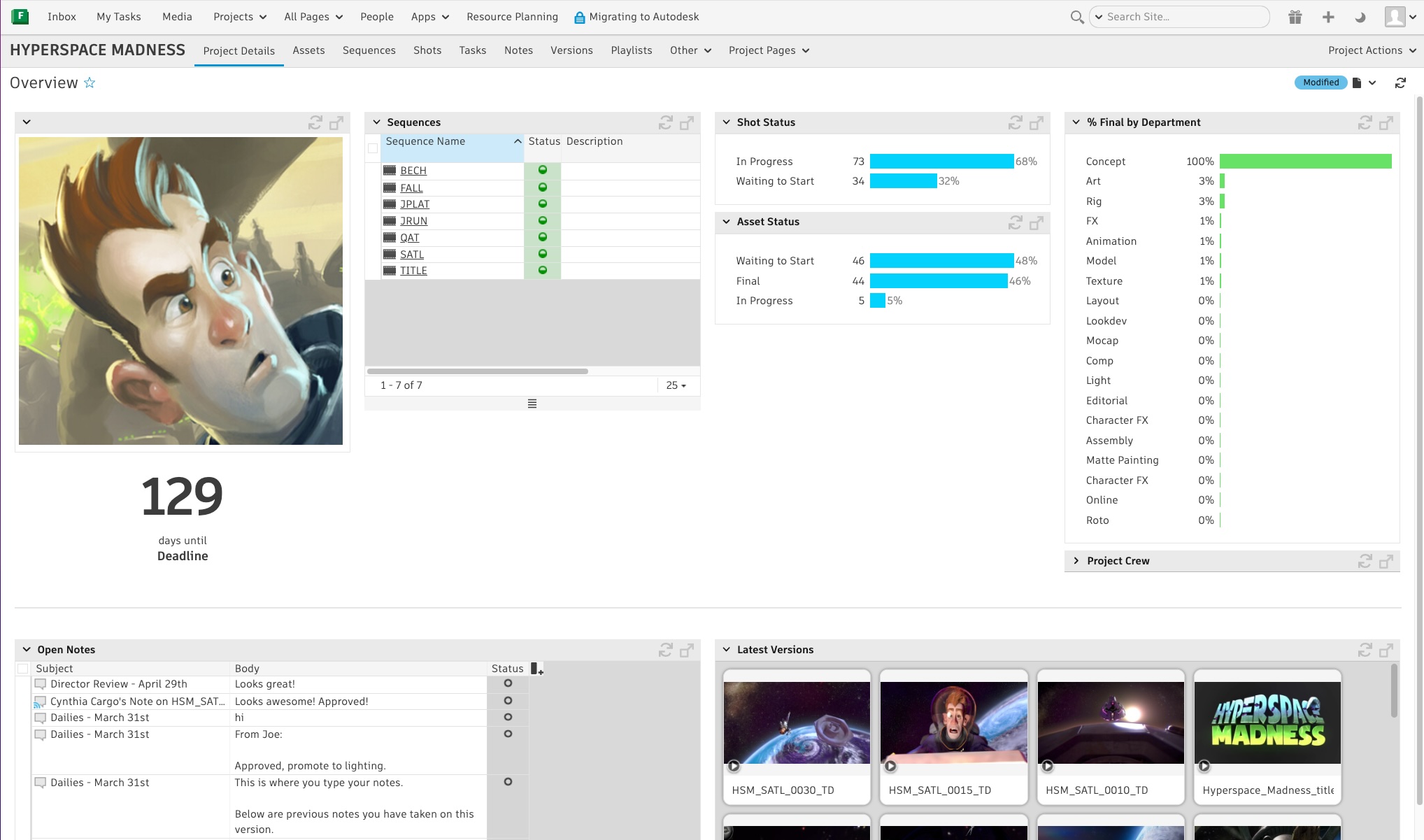
Task: Click the Sequences widget toolbar menu handle
Action: 532,404
